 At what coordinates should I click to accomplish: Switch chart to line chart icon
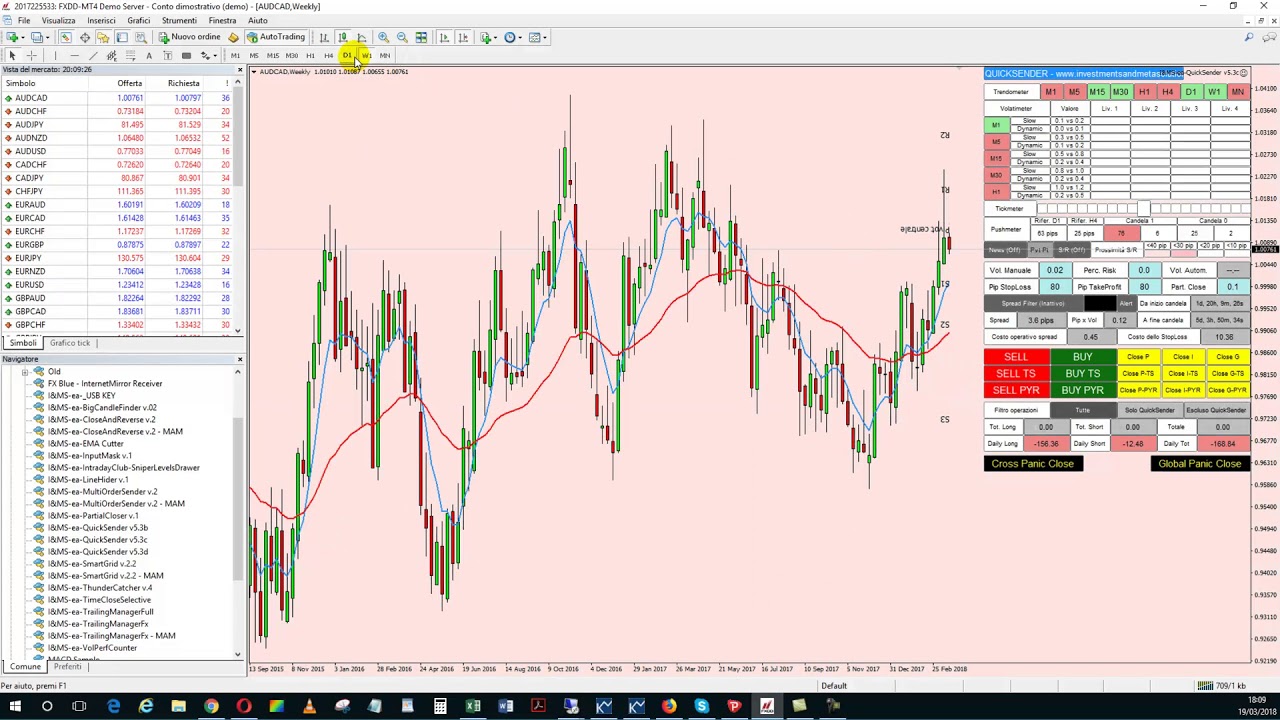pyautogui.click(x=362, y=37)
